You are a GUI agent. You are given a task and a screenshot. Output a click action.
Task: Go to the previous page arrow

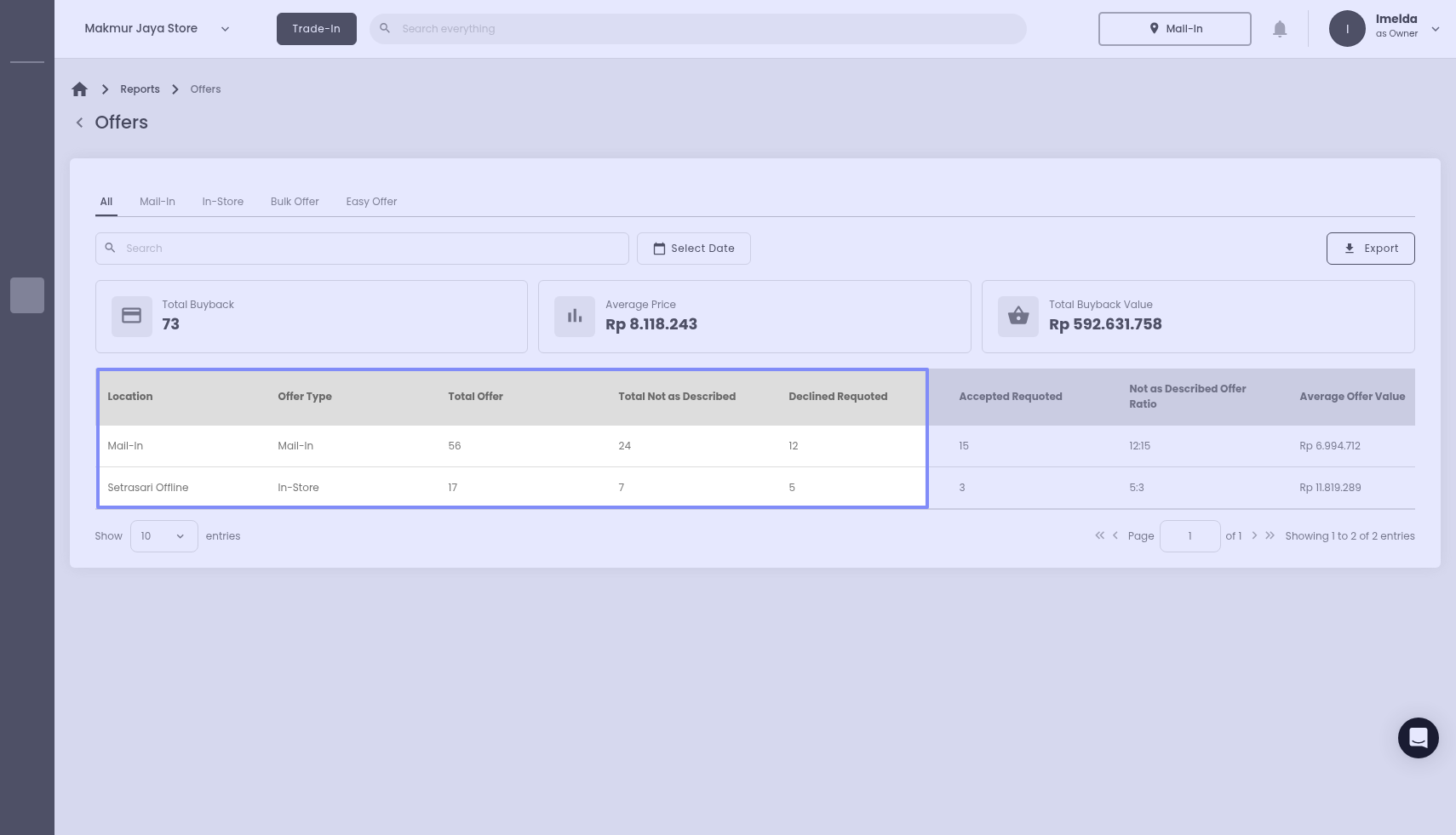click(x=1115, y=535)
